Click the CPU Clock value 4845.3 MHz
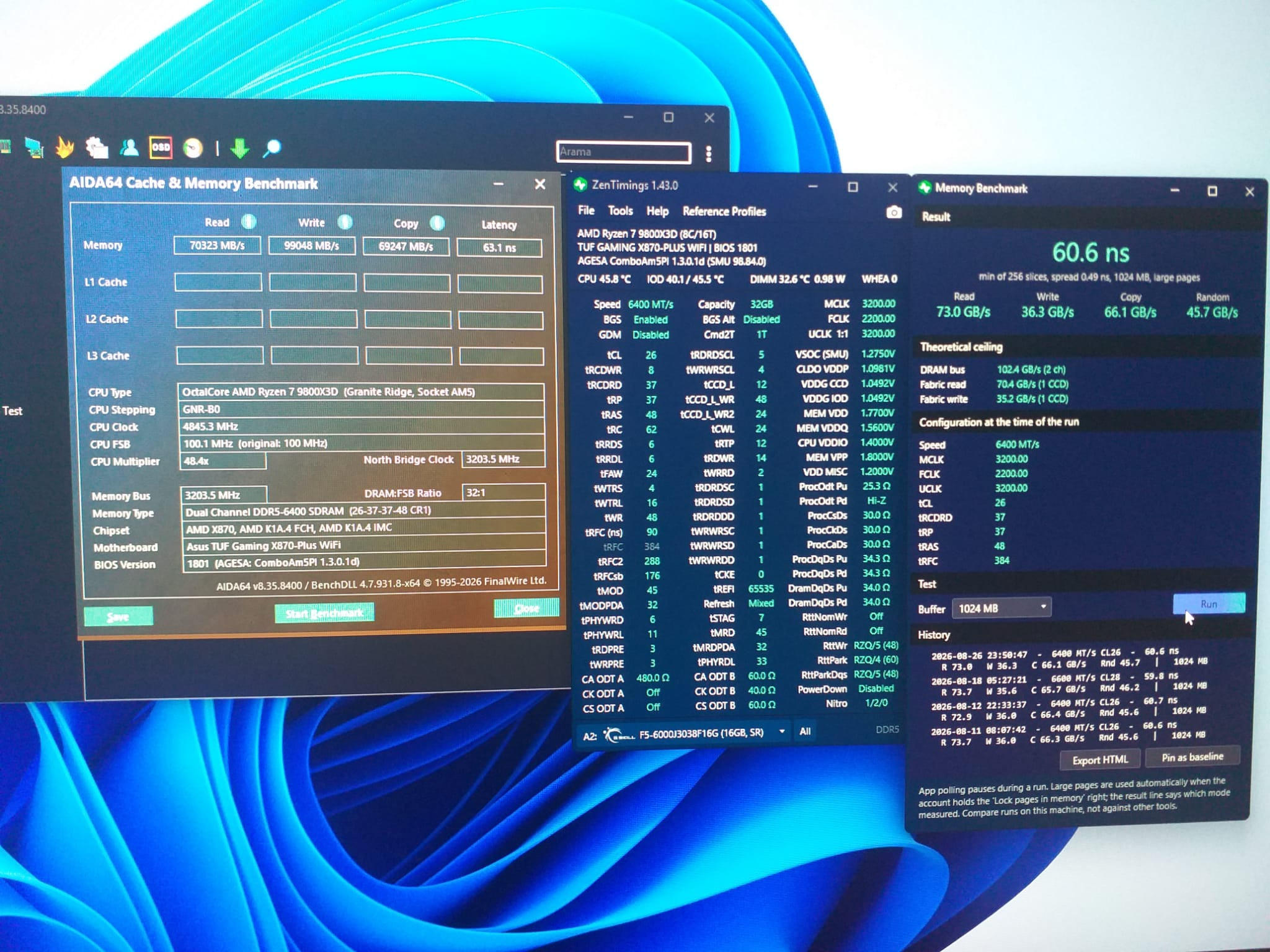 (361, 426)
